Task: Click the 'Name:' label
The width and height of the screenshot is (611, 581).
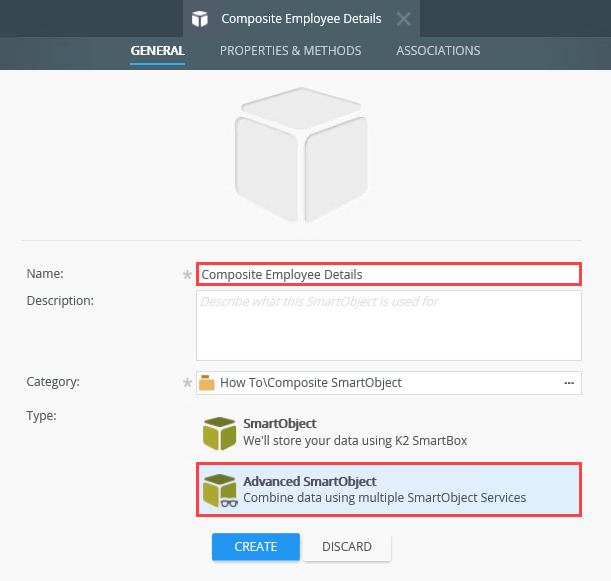Action: (x=45, y=274)
